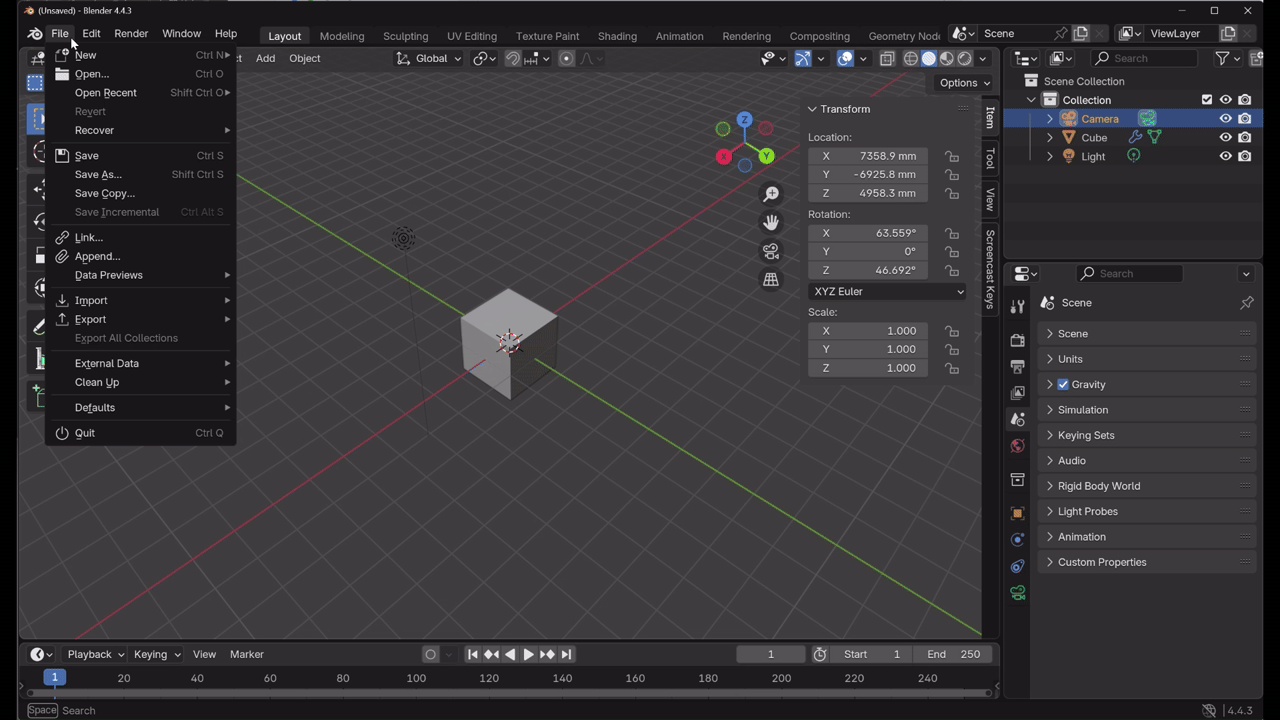
Task: Open the World properties tab icon
Action: coord(1017,446)
